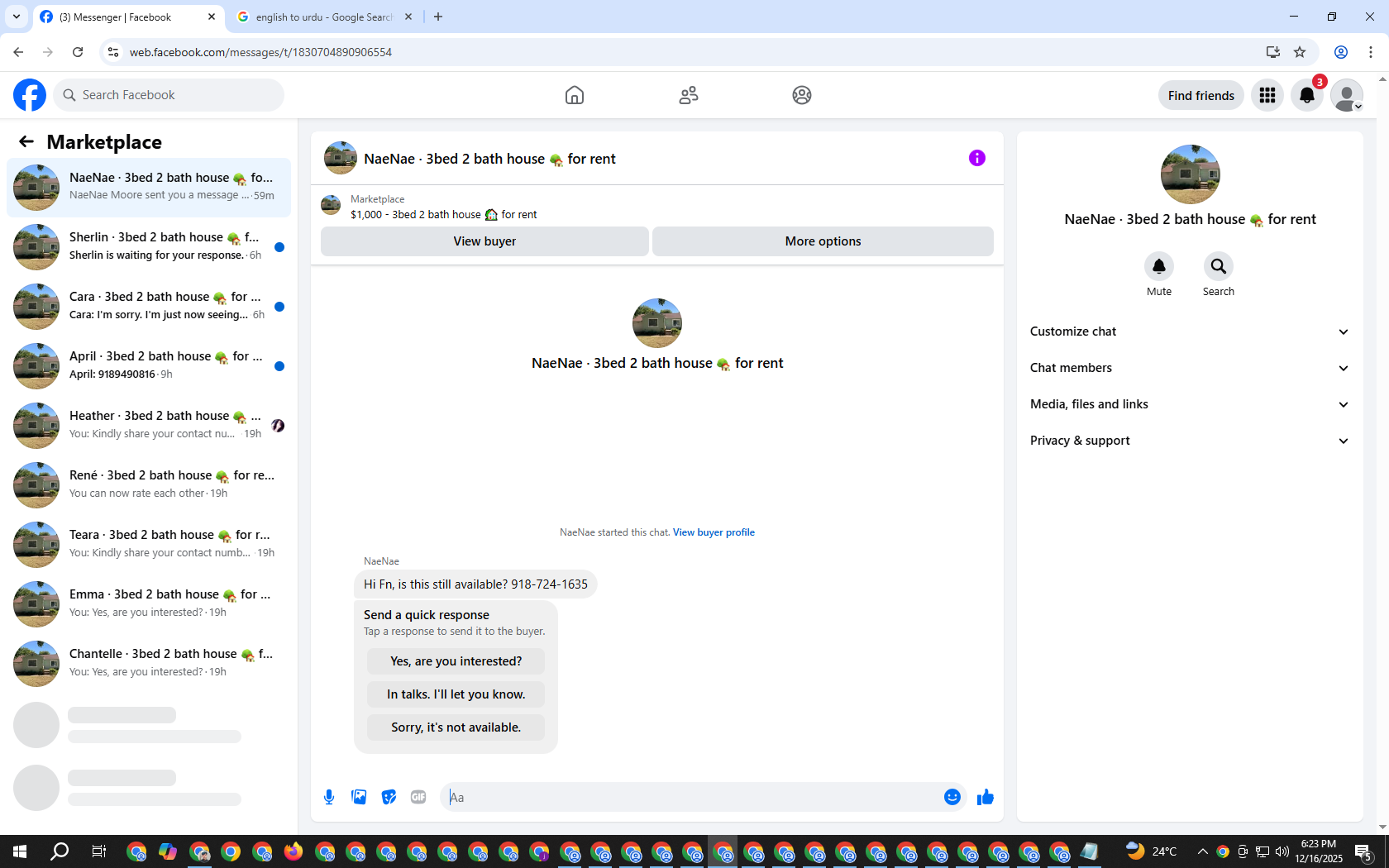Image resolution: width=1389 pixels, height=868 pixels.
Task: Open Windows taskbar search
Action: [x=60, y=851]
